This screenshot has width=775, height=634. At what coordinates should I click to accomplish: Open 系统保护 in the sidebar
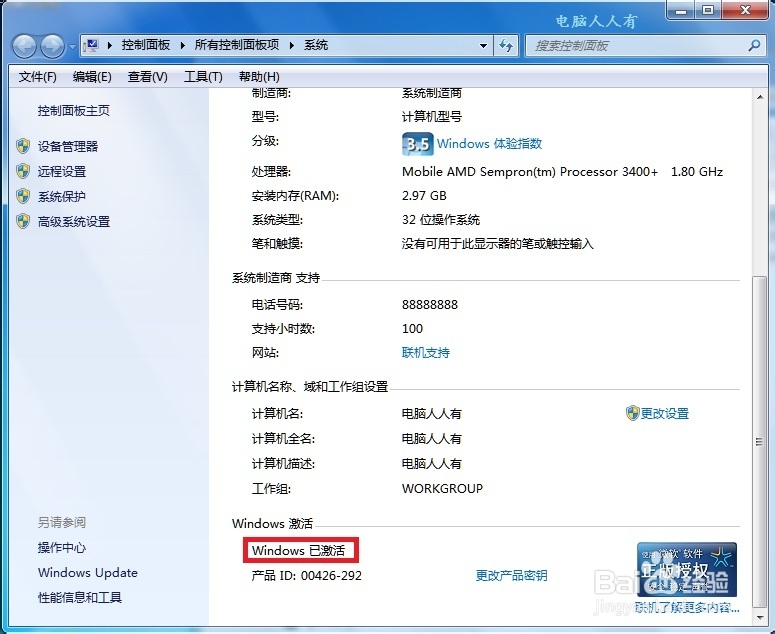point(62,197)
